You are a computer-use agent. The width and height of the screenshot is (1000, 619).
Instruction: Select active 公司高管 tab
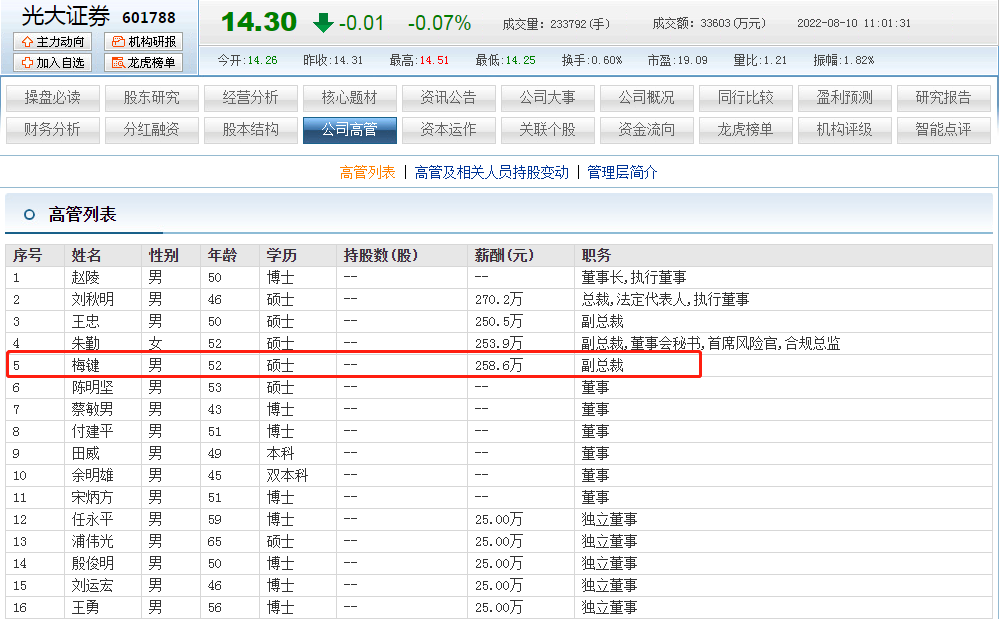(x=349, y=130)
